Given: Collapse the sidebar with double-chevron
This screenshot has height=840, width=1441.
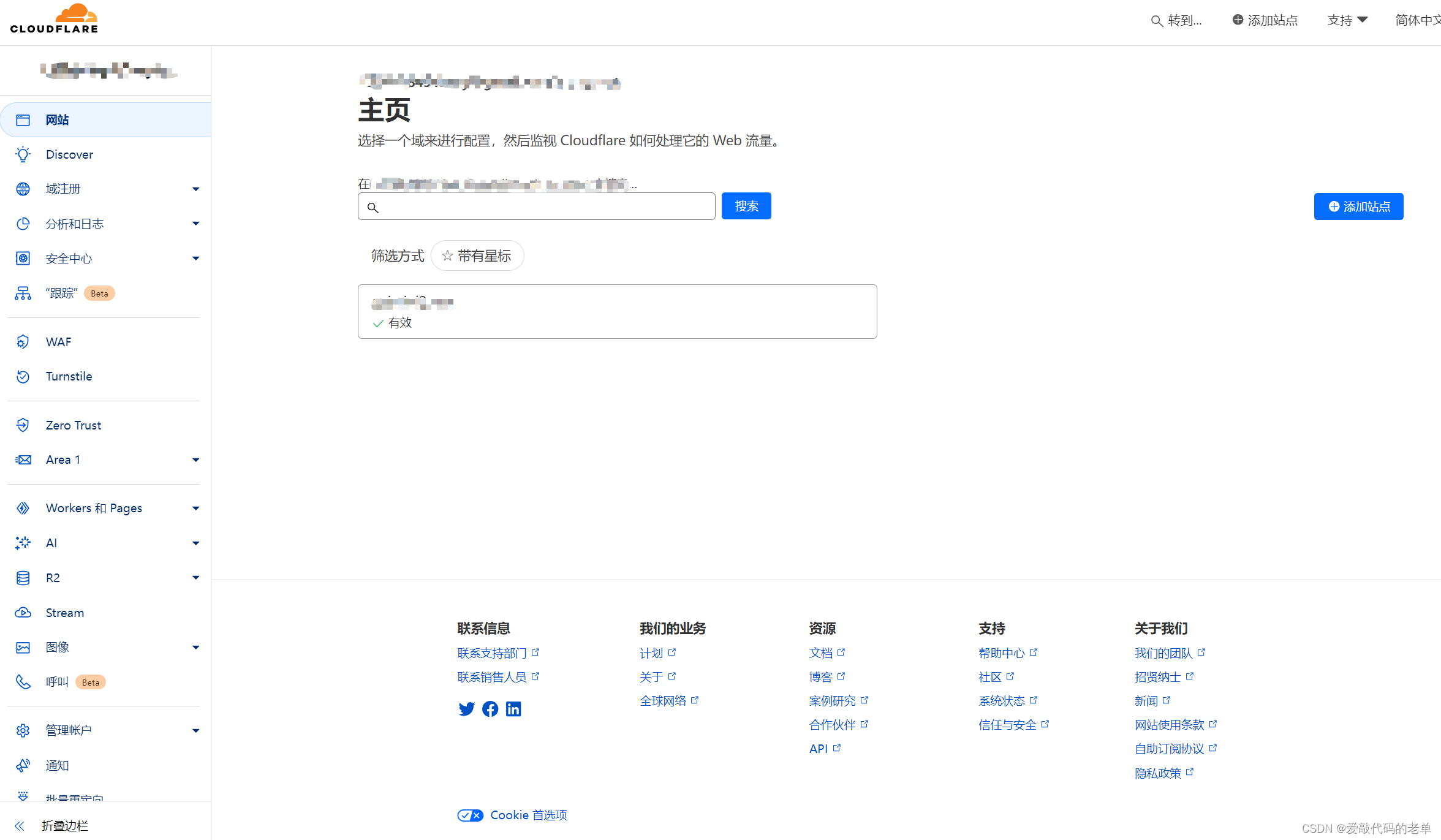Looking at the screenshot, I should click(x=20, y=826).
